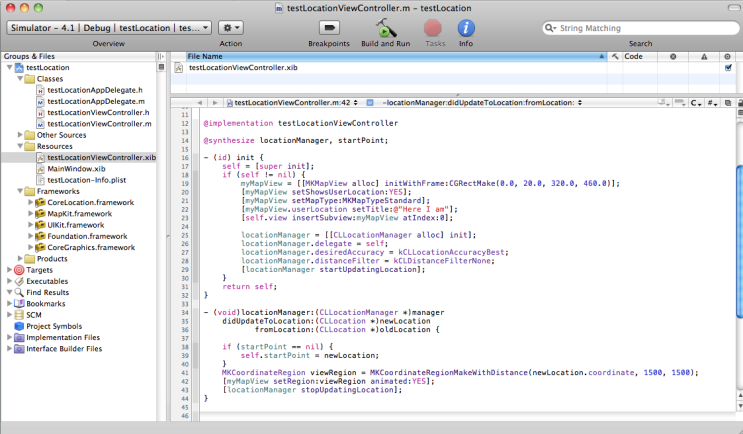Click the breakpoints popup icon in navigation bar
Screen dimensions: 743x434
(680, 103)
